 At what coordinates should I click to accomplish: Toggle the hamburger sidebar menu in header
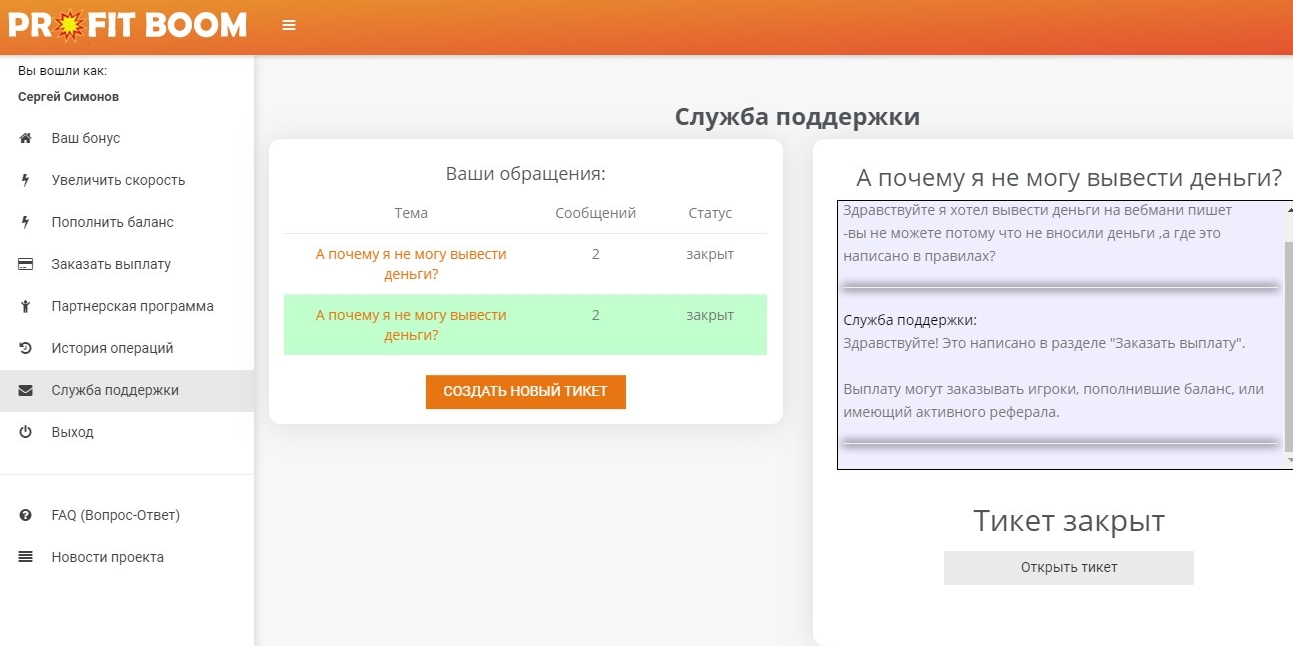[289, 26]
